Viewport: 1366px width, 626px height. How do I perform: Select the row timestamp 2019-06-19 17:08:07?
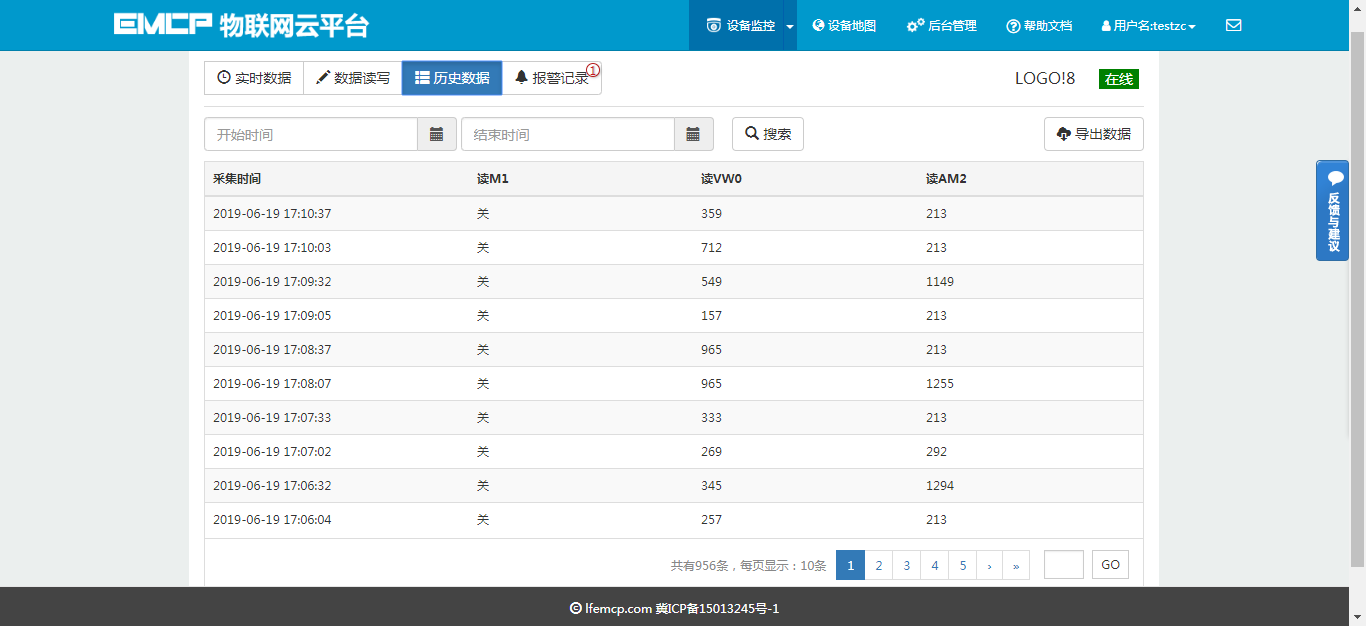272,384
